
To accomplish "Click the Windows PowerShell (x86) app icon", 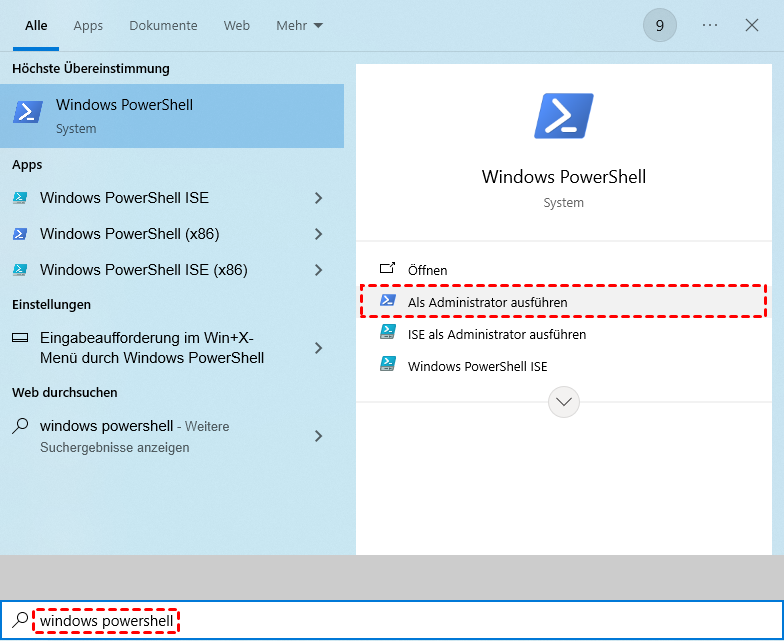I will tap(20, 234).
